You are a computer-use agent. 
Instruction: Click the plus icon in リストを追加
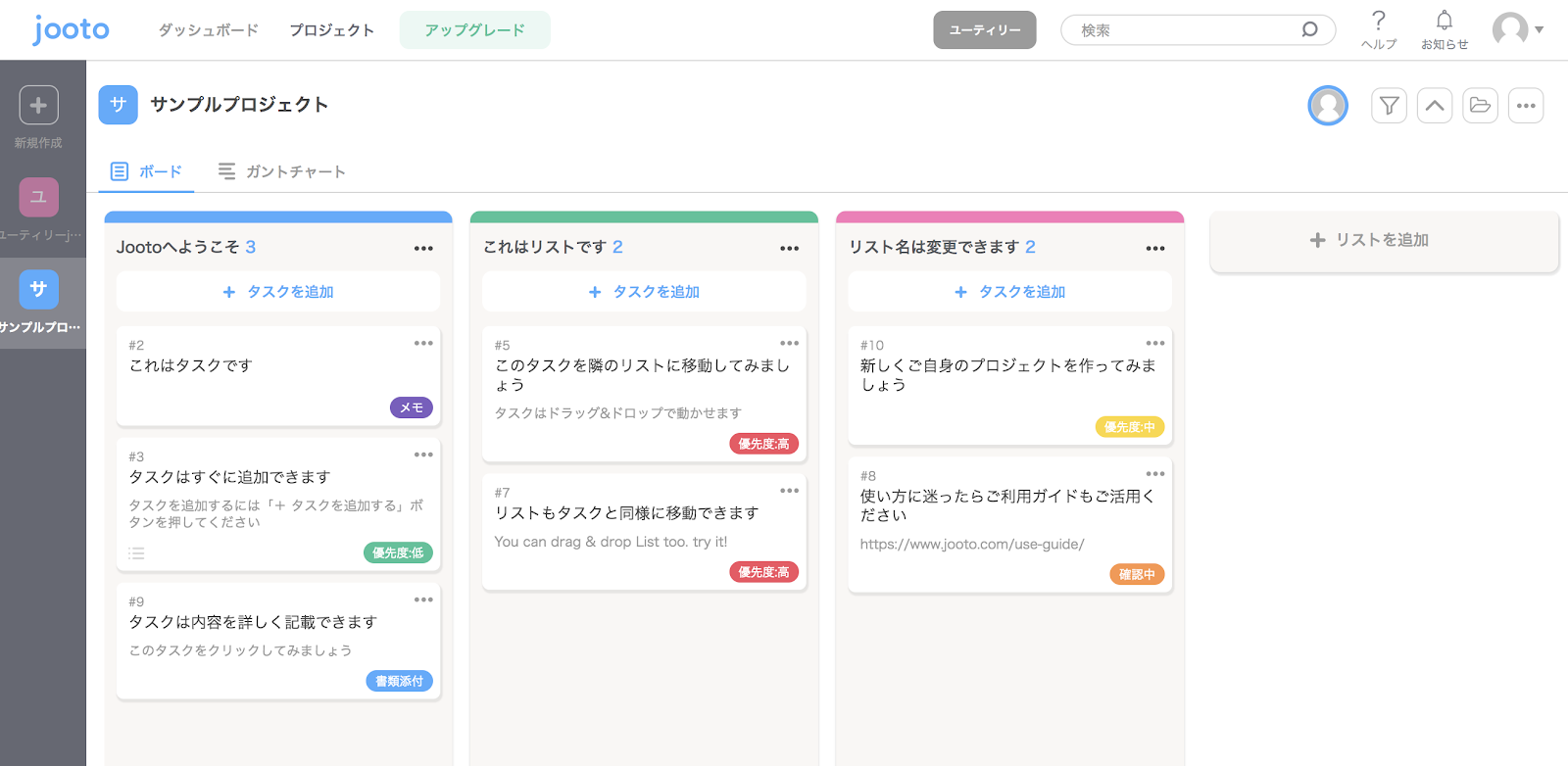1318,240
